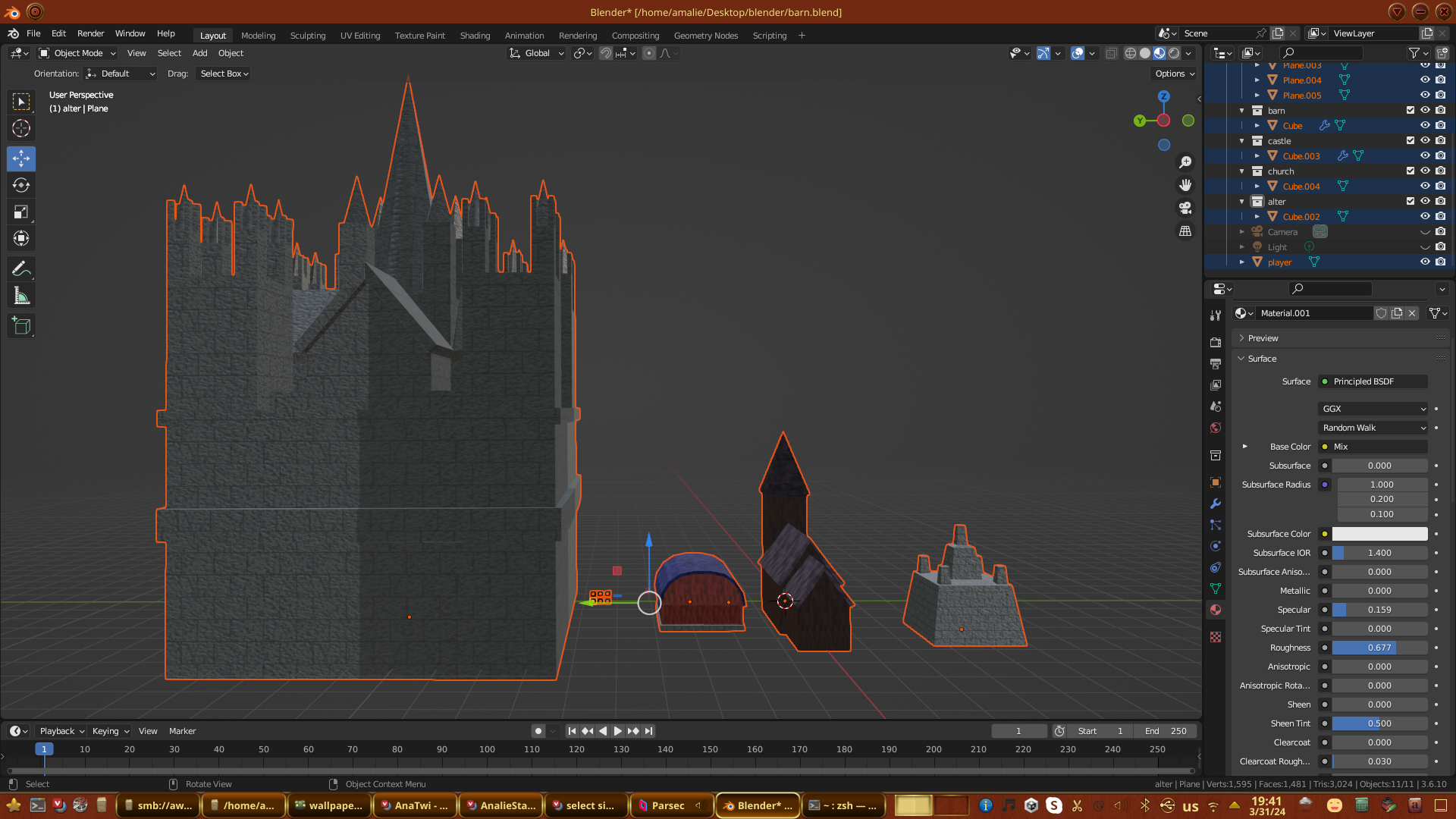The width and height of the screenshot is (1456, 819).
Task: Select the Rotate tool in toolbar
Action: pyautogui.click(x=21, y=186)
